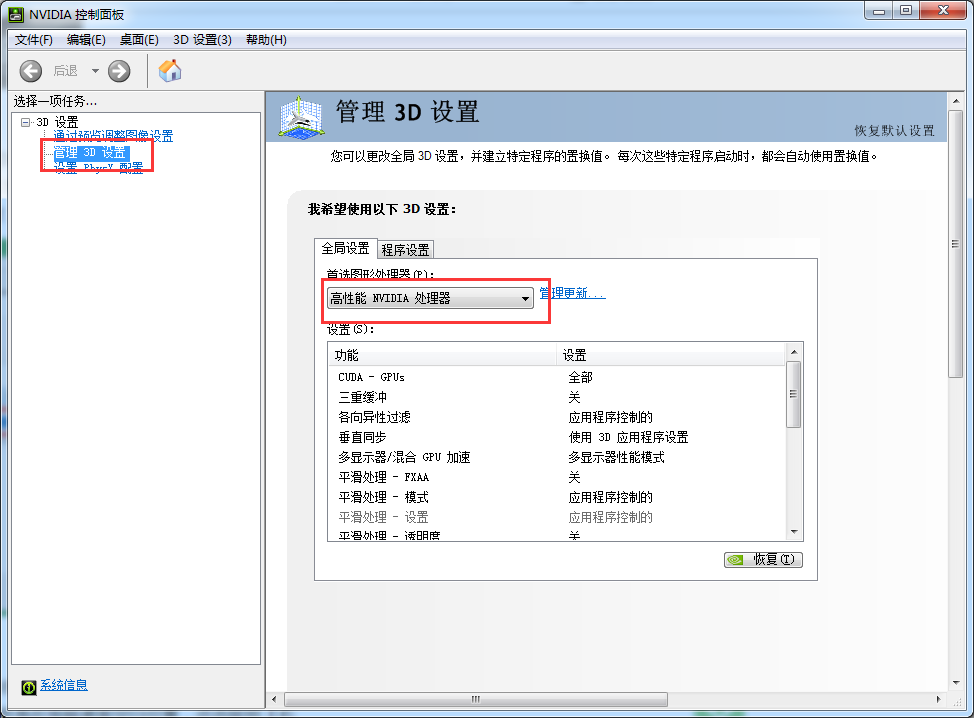Open the 帮助(H) menu

pyautogui.click(x=266, y=40)
